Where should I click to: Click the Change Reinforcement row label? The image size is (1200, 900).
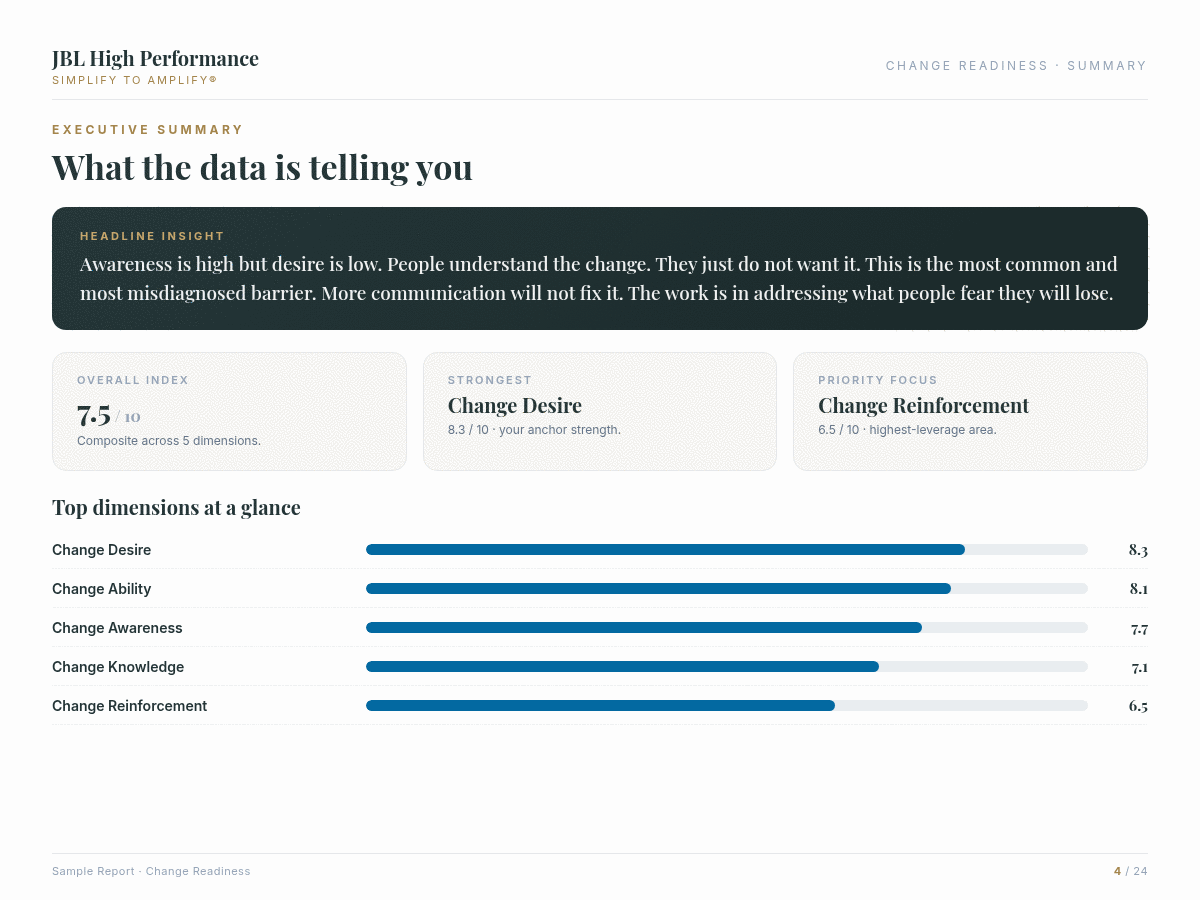(130, 706)
